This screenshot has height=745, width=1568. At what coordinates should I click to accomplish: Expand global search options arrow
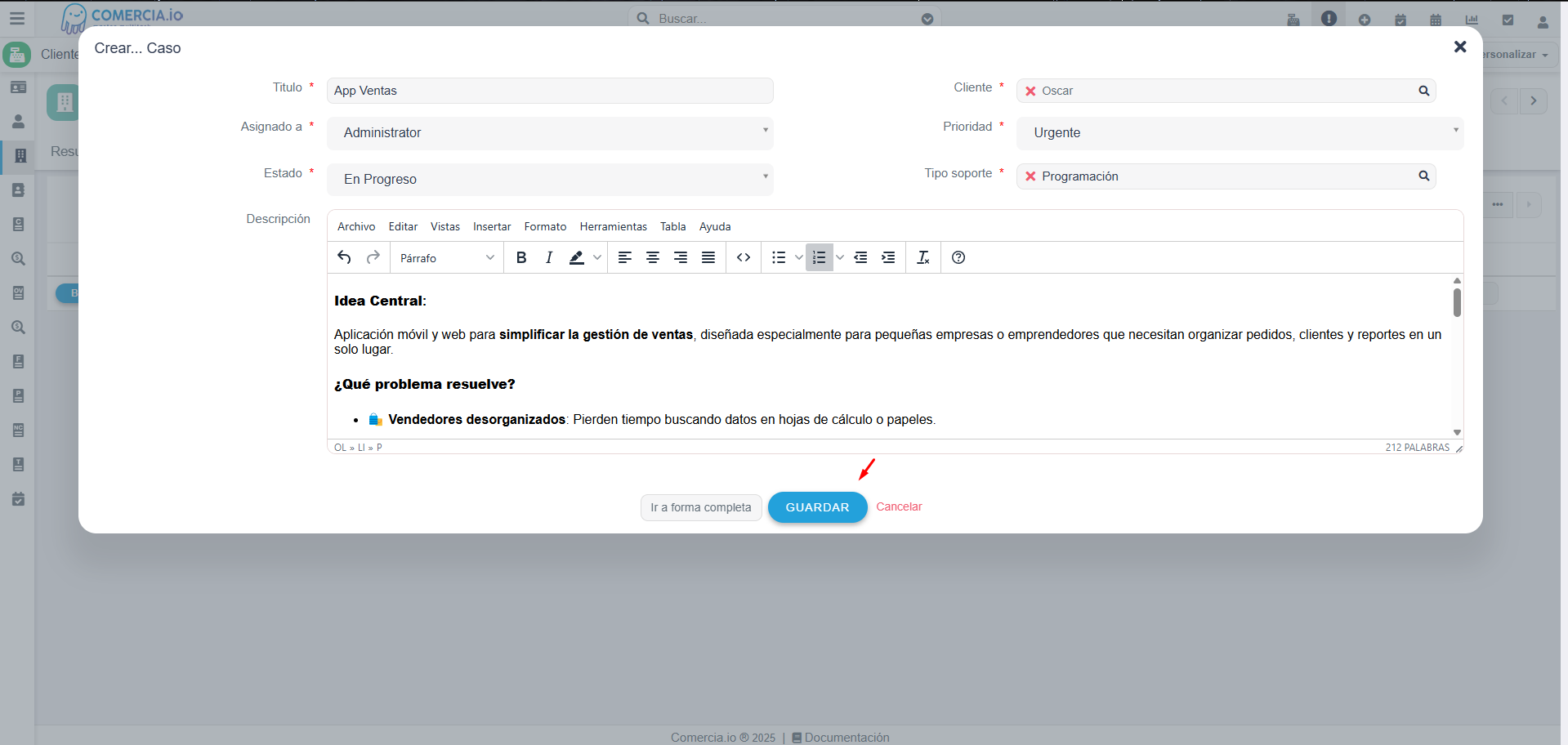click(x=927, y=19)
